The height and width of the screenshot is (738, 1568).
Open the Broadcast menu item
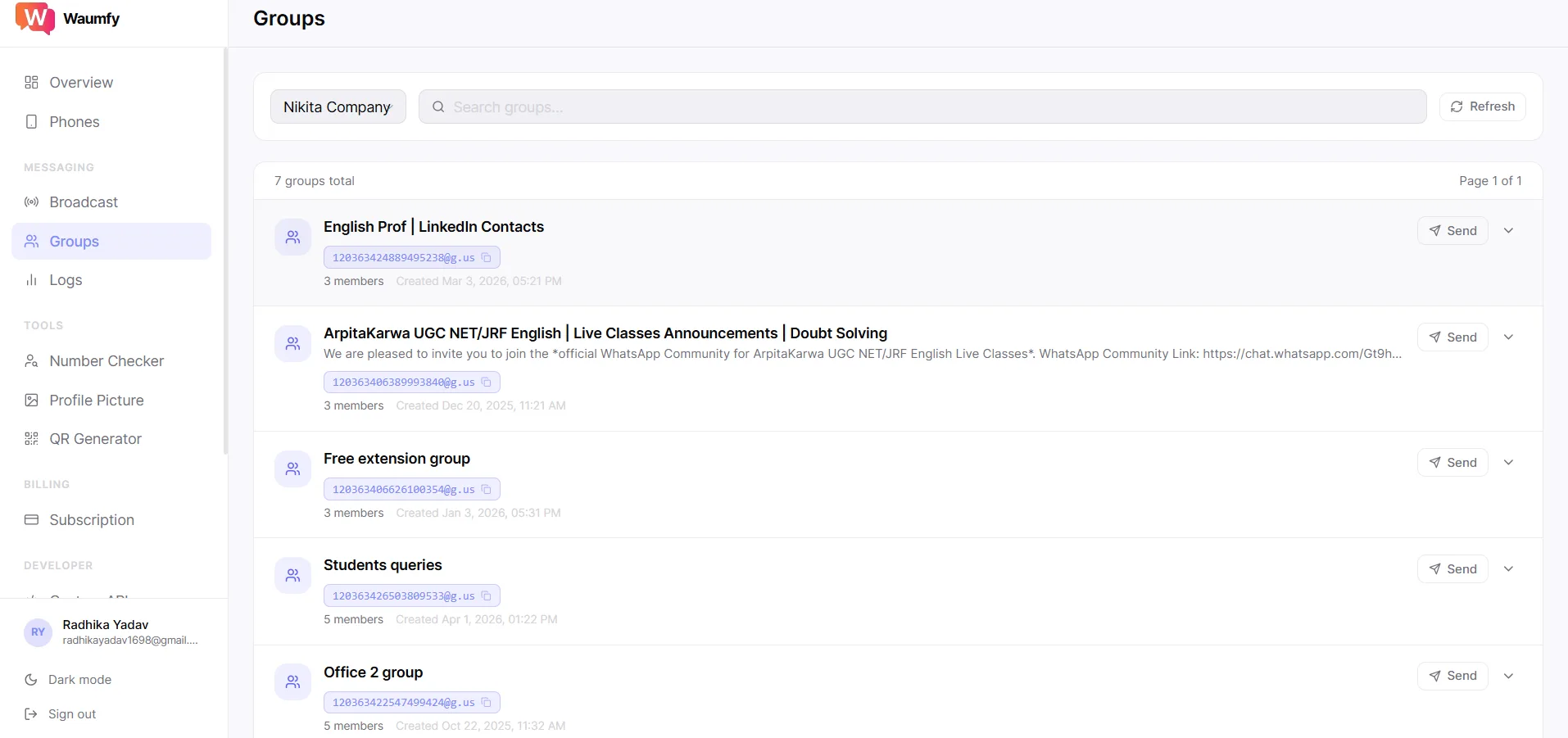[83, 202]
